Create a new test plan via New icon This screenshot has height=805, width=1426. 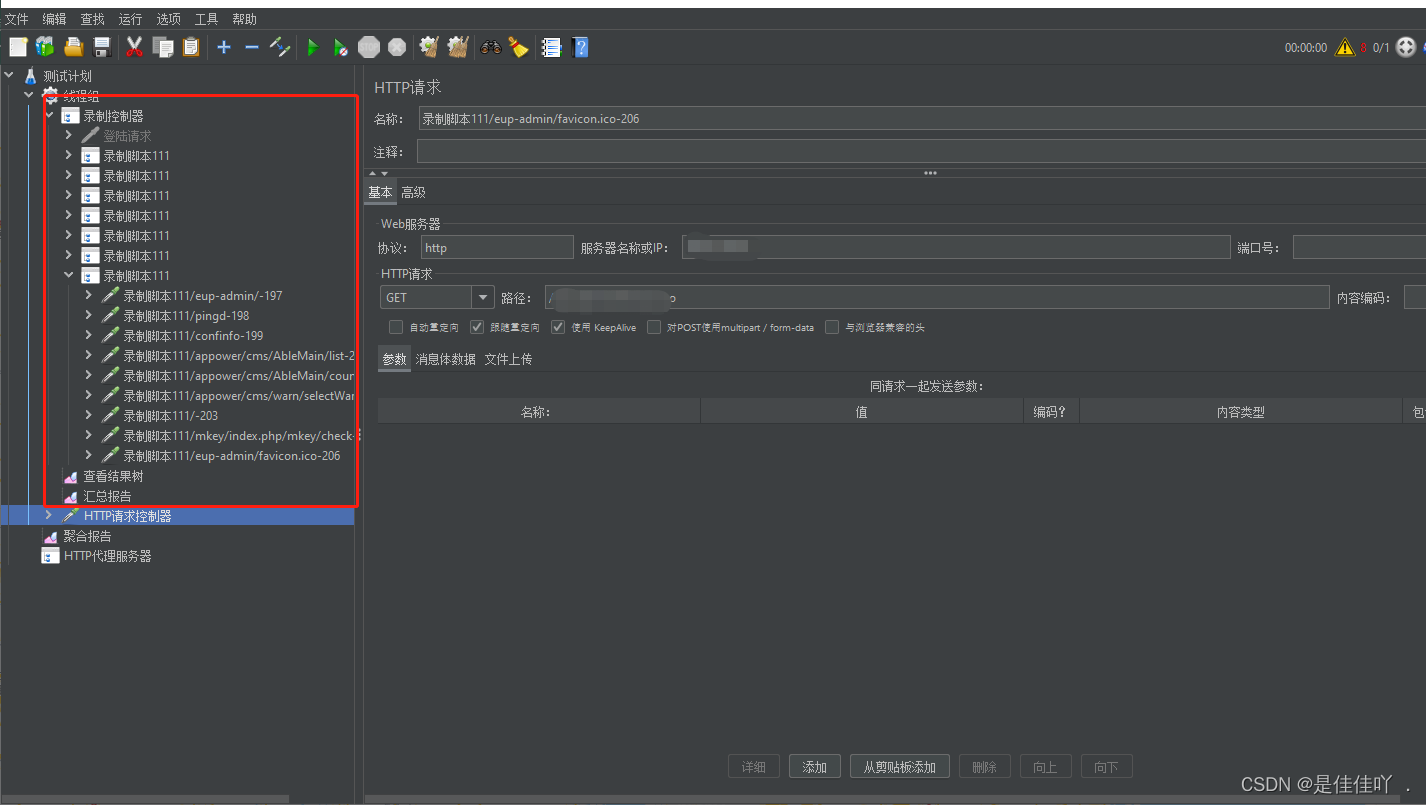click(x=18, y=47)
